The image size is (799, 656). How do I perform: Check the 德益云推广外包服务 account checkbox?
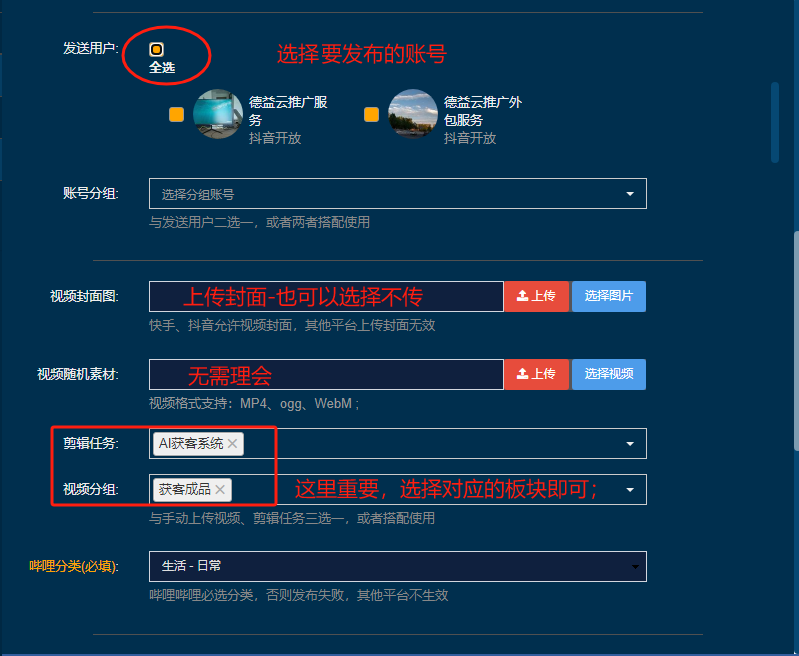pyautogui.click(x=371, y=114)
